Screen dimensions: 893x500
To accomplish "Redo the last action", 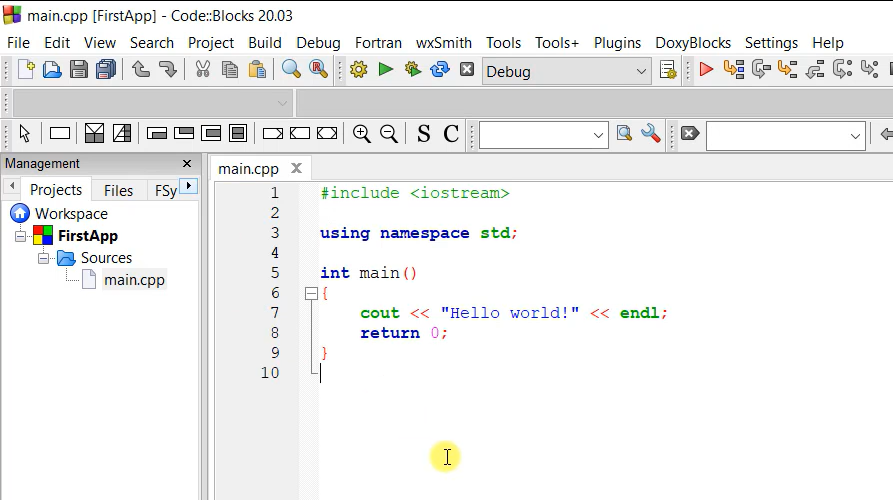I will pos(168,70).
